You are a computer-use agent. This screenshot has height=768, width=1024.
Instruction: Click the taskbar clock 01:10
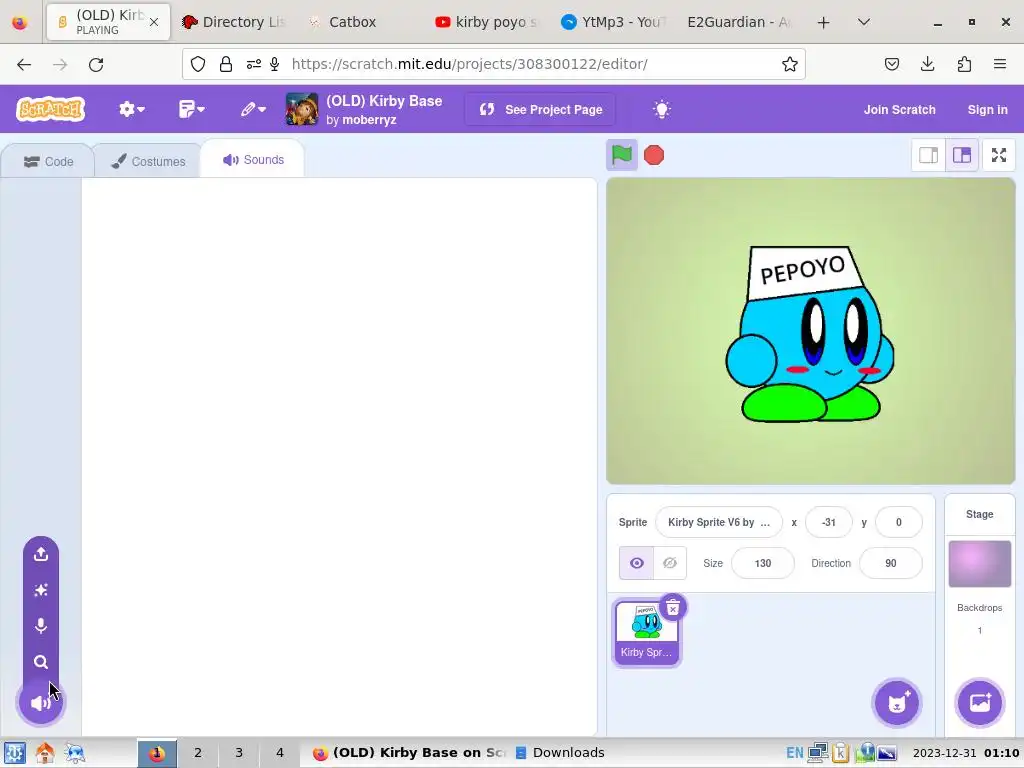(1002, 753)
